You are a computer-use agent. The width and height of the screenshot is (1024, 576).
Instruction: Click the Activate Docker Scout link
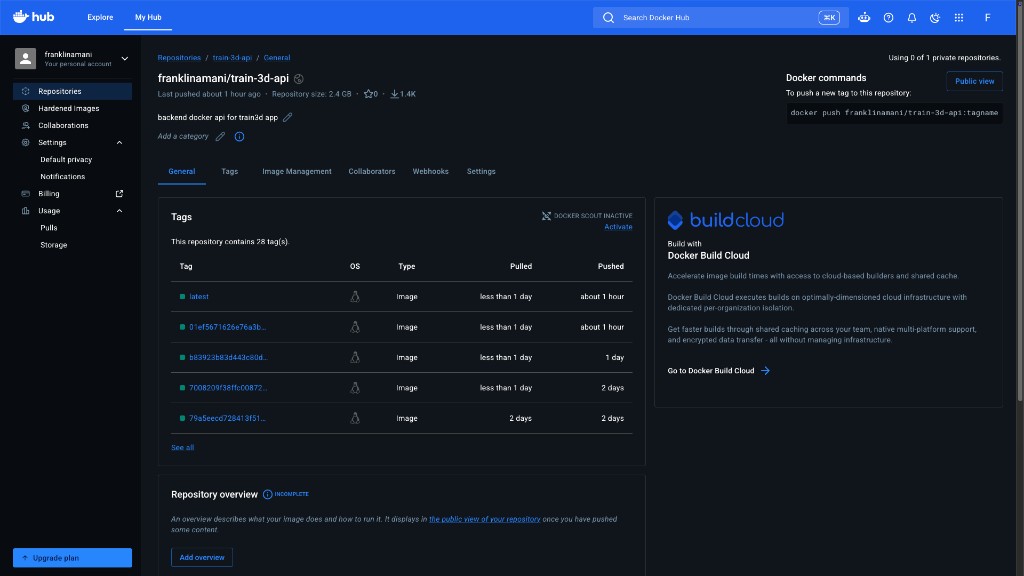pos(618,227)
